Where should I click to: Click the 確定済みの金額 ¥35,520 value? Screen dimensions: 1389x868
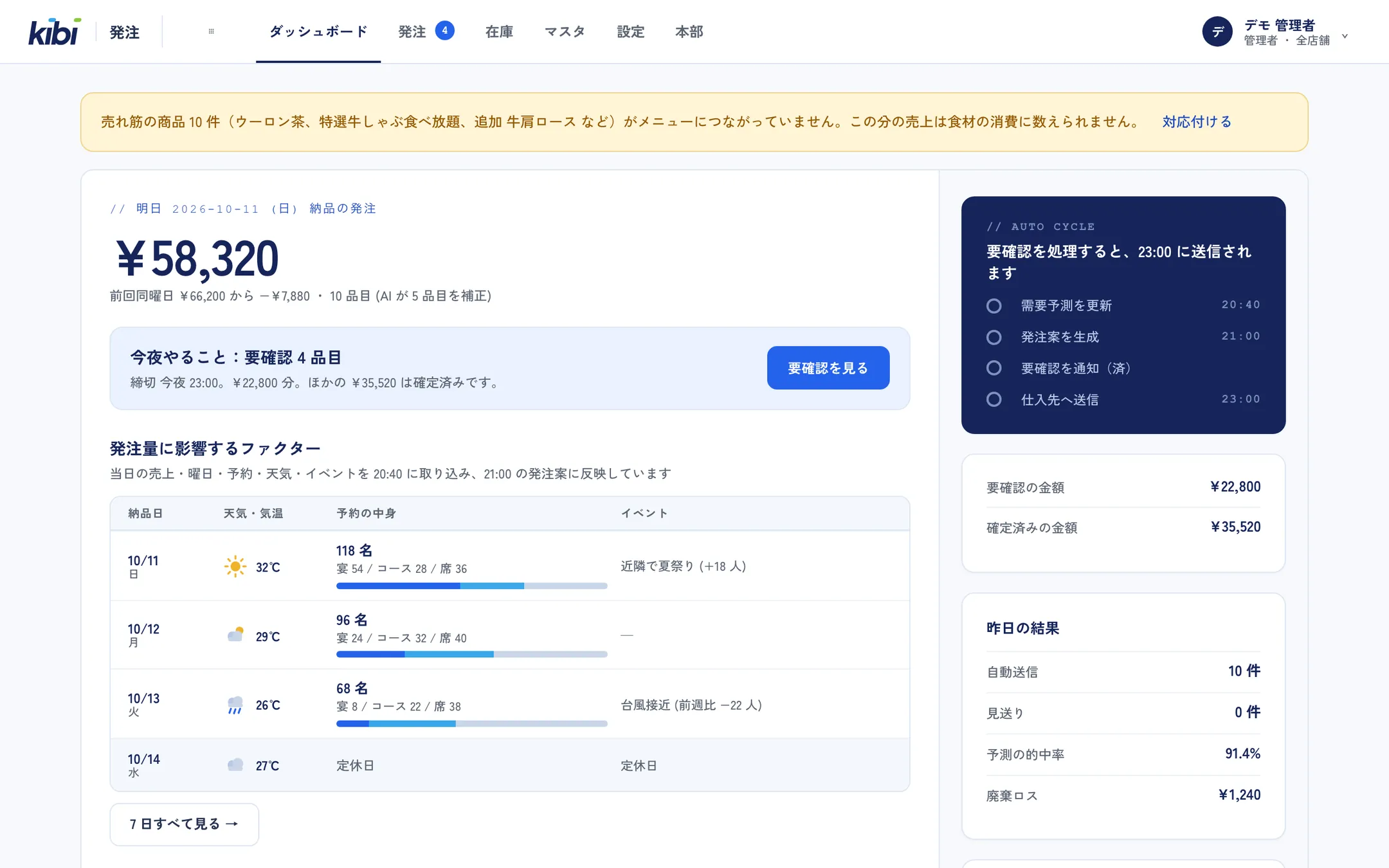coord(1235,527)
